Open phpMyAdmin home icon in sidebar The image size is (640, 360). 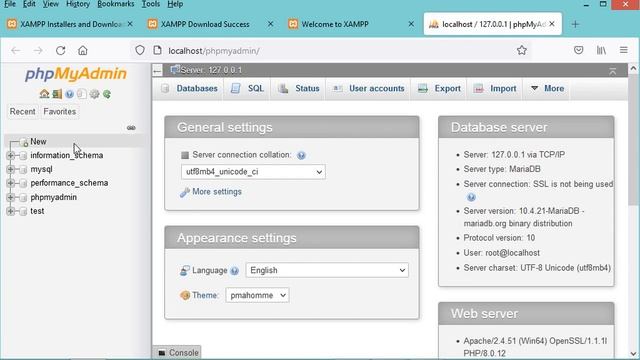click(x=44, y=94)
